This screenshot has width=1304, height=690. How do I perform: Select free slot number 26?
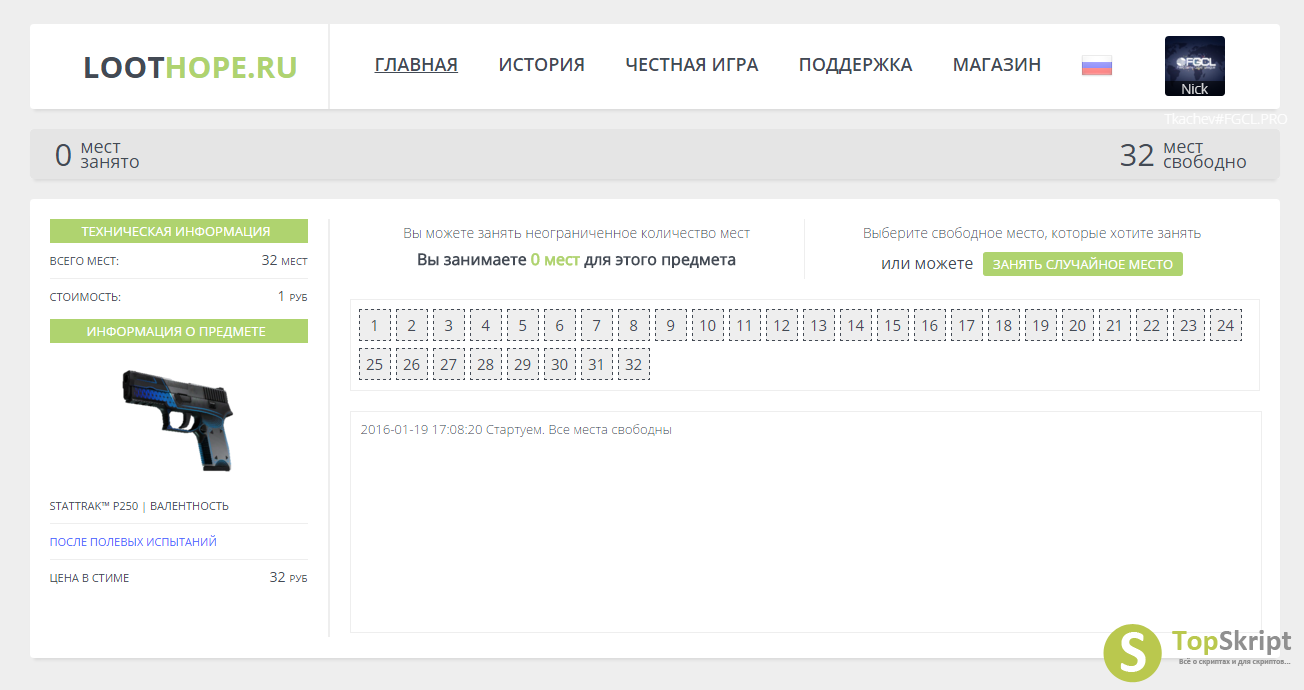point(412,364)
